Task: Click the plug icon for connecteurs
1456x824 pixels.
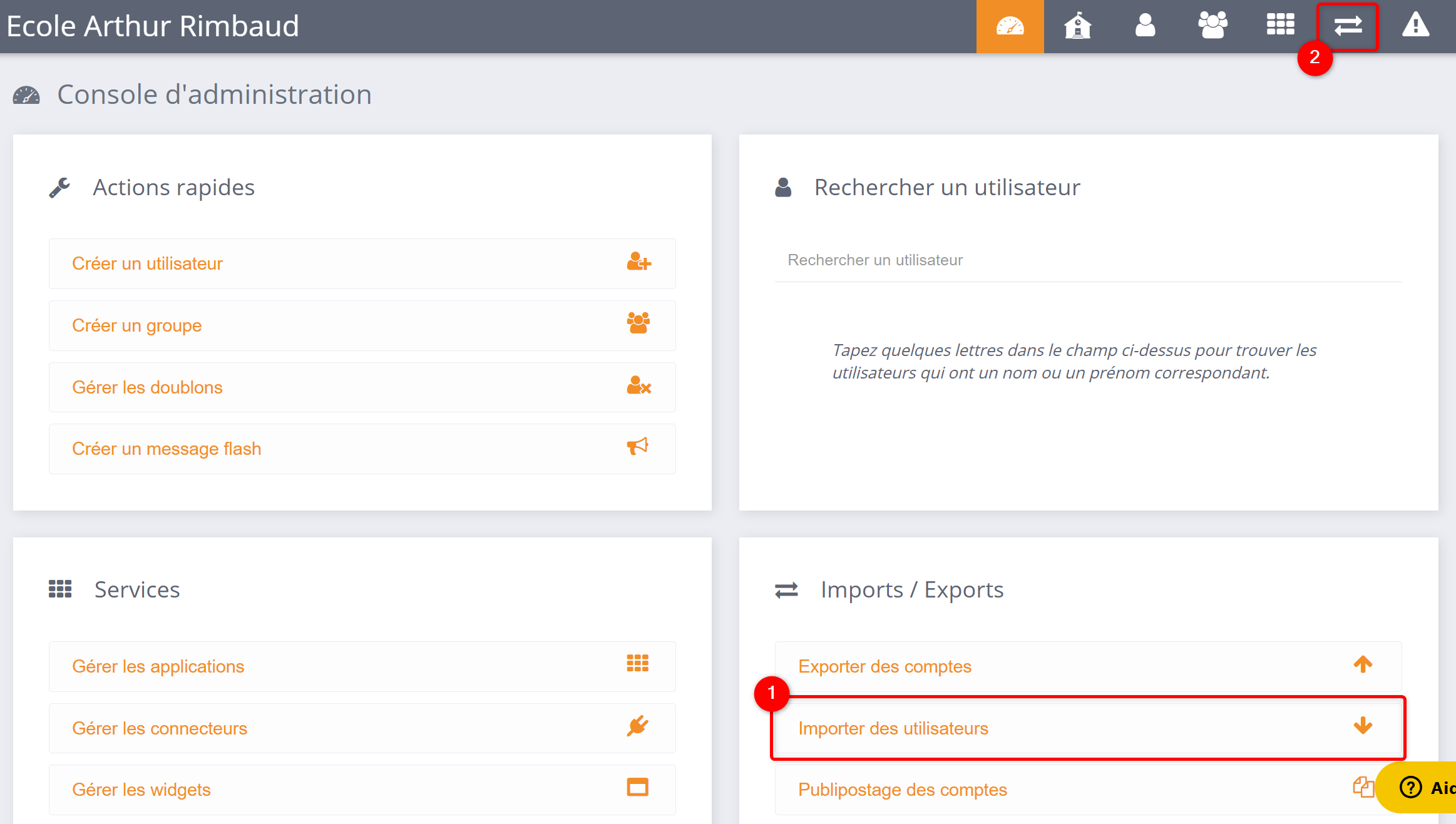Action: [x=638, y=726]
